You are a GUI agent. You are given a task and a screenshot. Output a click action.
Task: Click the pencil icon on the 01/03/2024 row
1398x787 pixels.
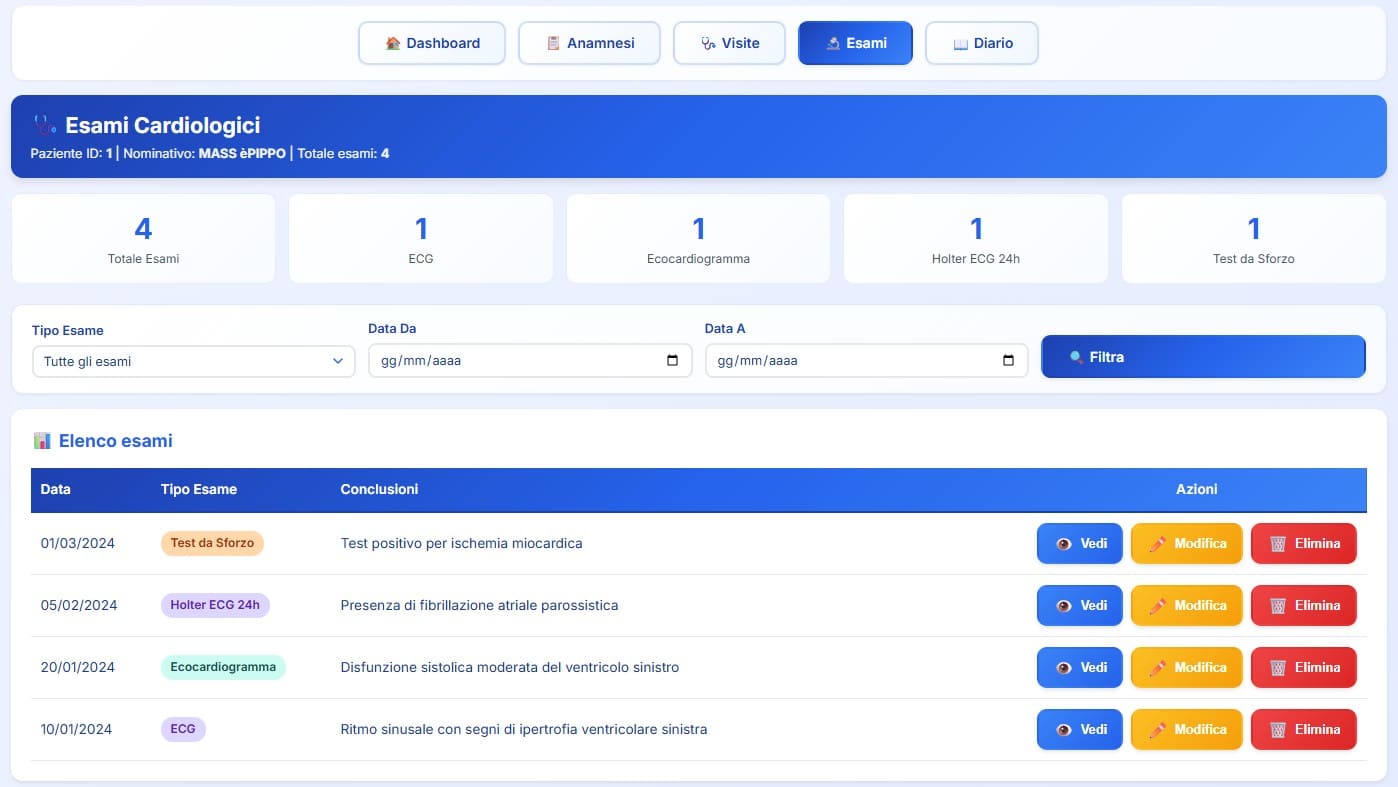1158,544
